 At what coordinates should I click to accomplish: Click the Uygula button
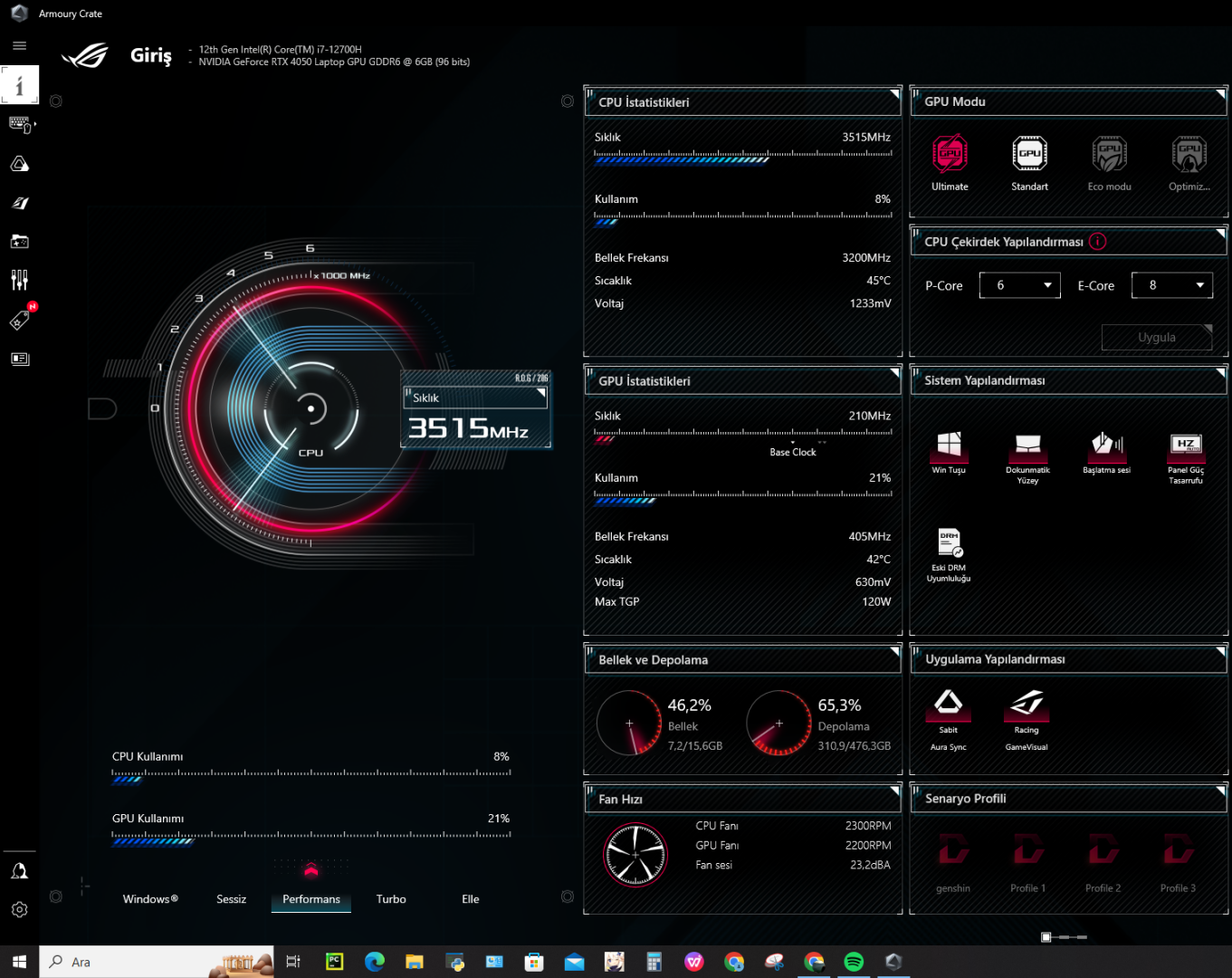tap(1156, 337)
